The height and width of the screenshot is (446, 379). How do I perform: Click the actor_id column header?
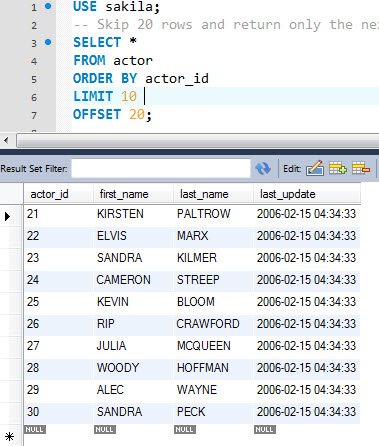58,194
